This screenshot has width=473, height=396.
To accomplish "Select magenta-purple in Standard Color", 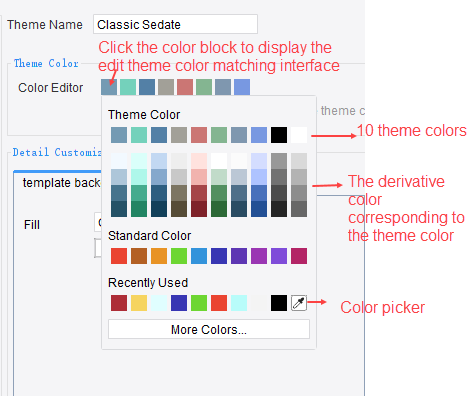I will point(259,256).
